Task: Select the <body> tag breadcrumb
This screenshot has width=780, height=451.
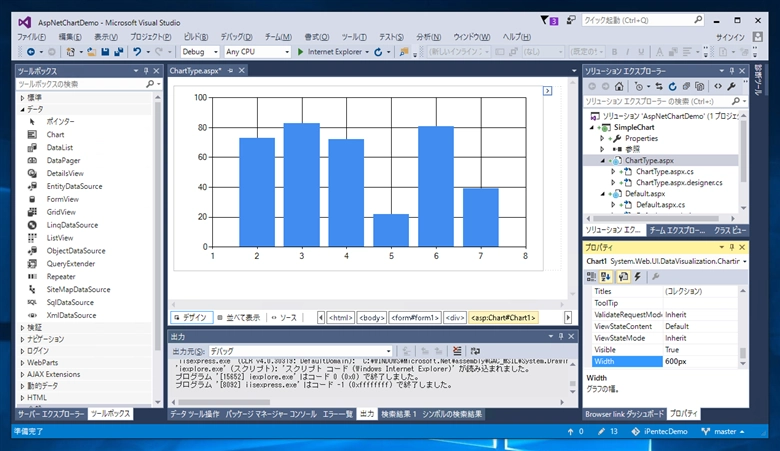Action: pyautogui.click(x=372, y=317)
